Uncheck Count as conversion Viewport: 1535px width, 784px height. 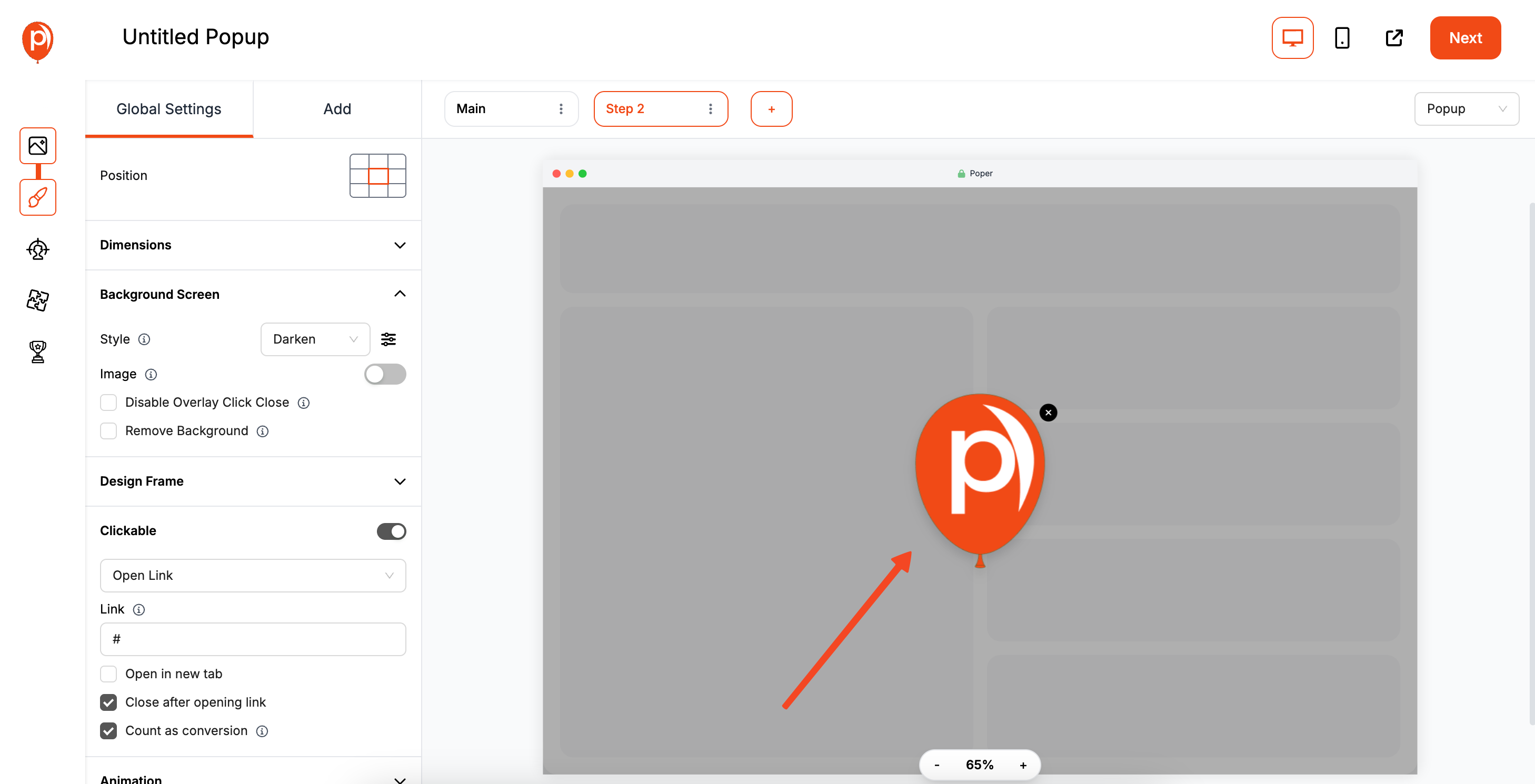point(108,731)
